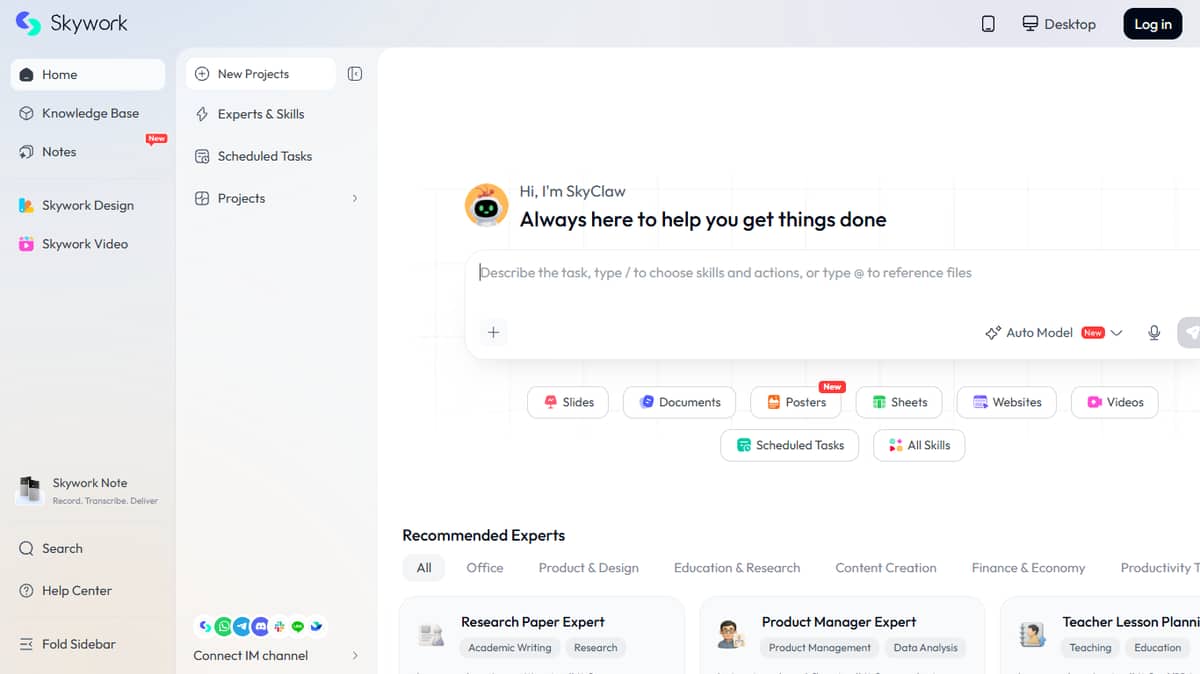This screenshot has height=674, width=1200.
Task: Open the Research Paper Expert card
Action: click(542, 636)
